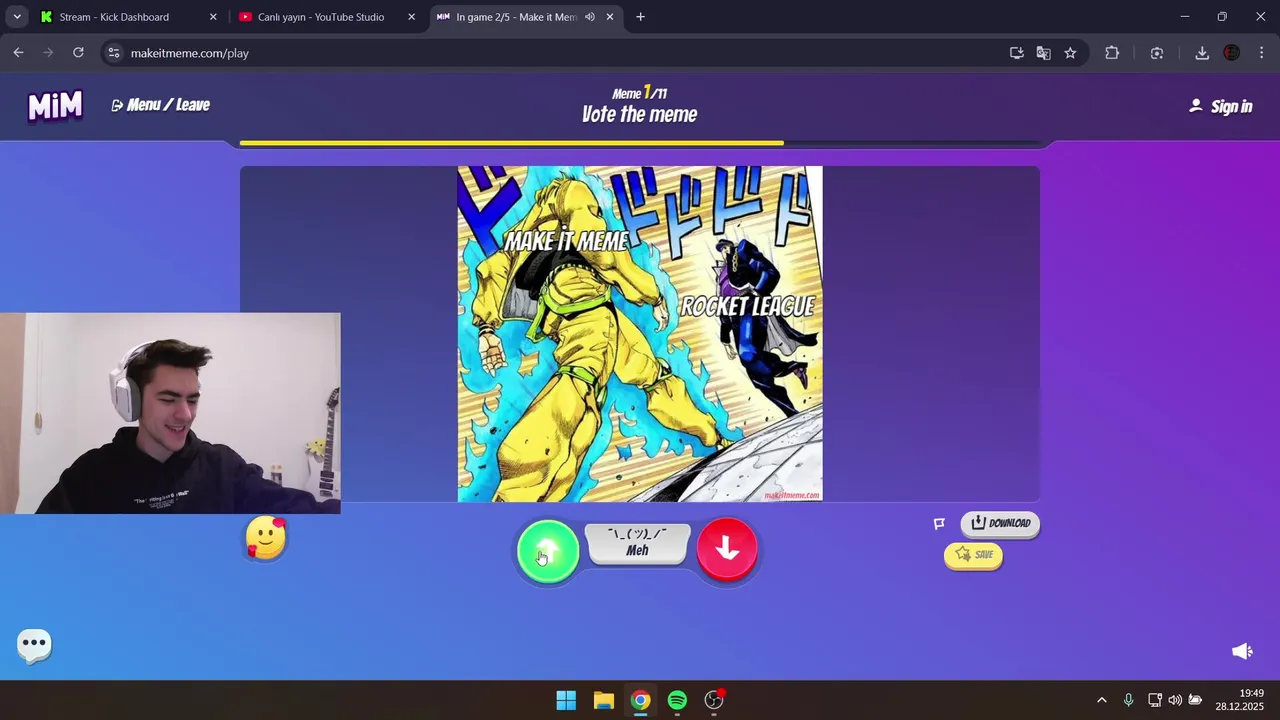1280x720 pixels.
Task: Show Chrome downloads
Action: (x=1202, y=53)
